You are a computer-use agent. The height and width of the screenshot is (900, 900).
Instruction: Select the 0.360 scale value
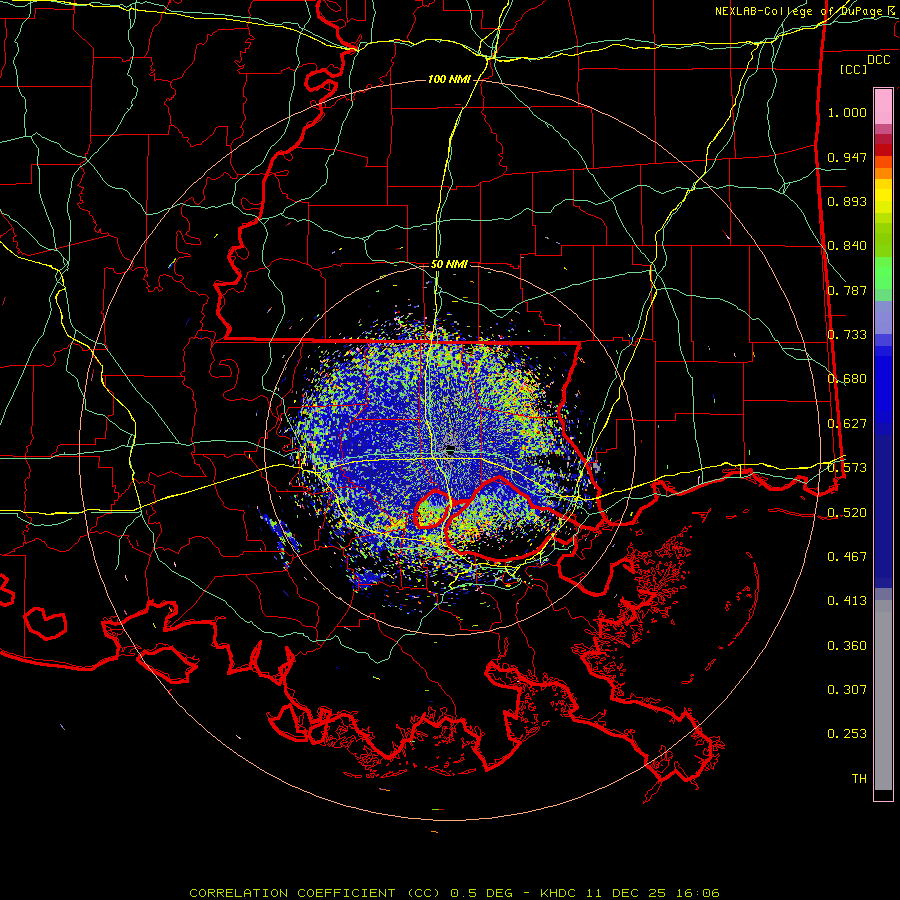click(x=847, y=646)
